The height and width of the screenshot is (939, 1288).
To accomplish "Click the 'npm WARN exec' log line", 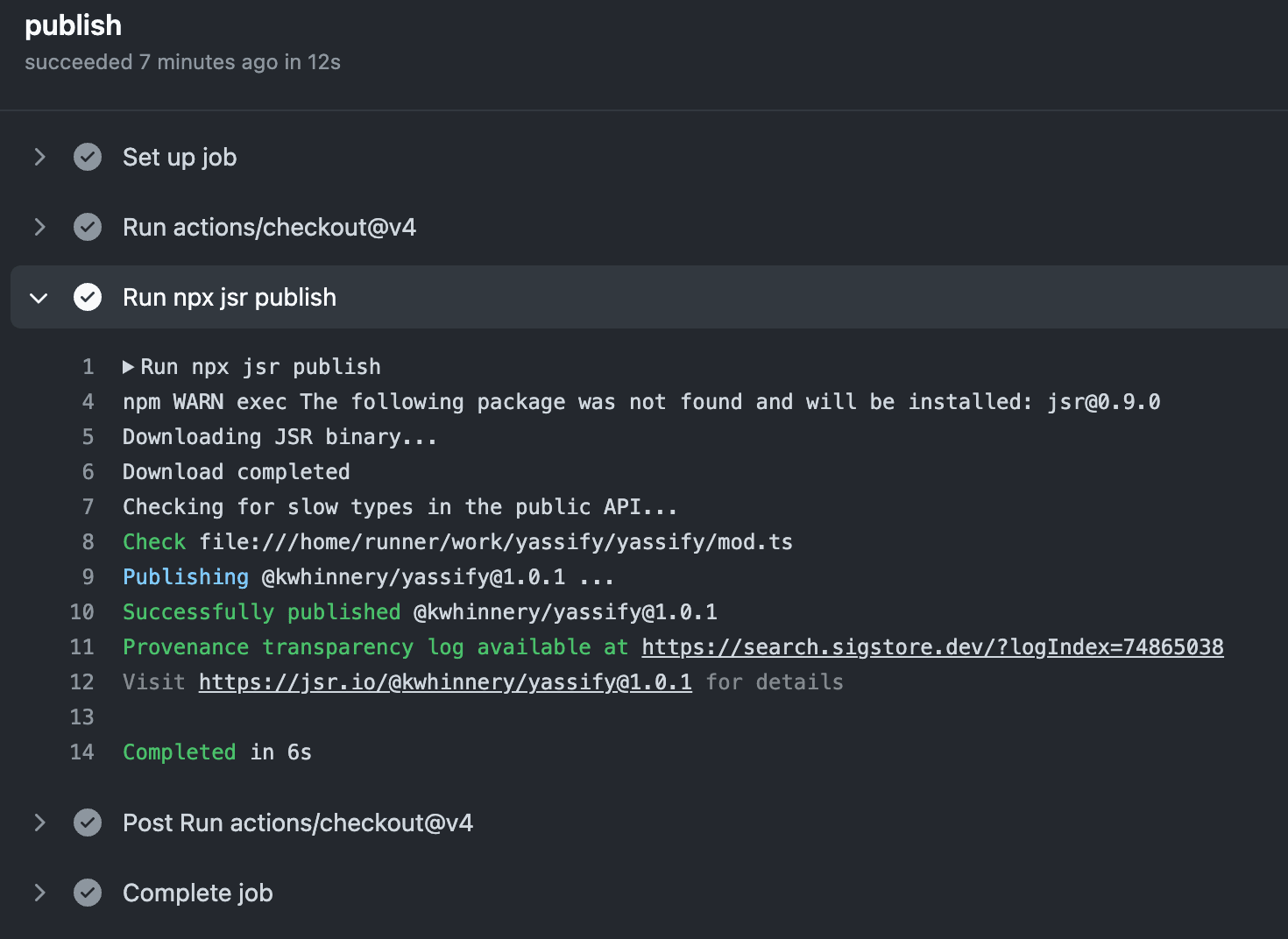I will pos(641,402).
